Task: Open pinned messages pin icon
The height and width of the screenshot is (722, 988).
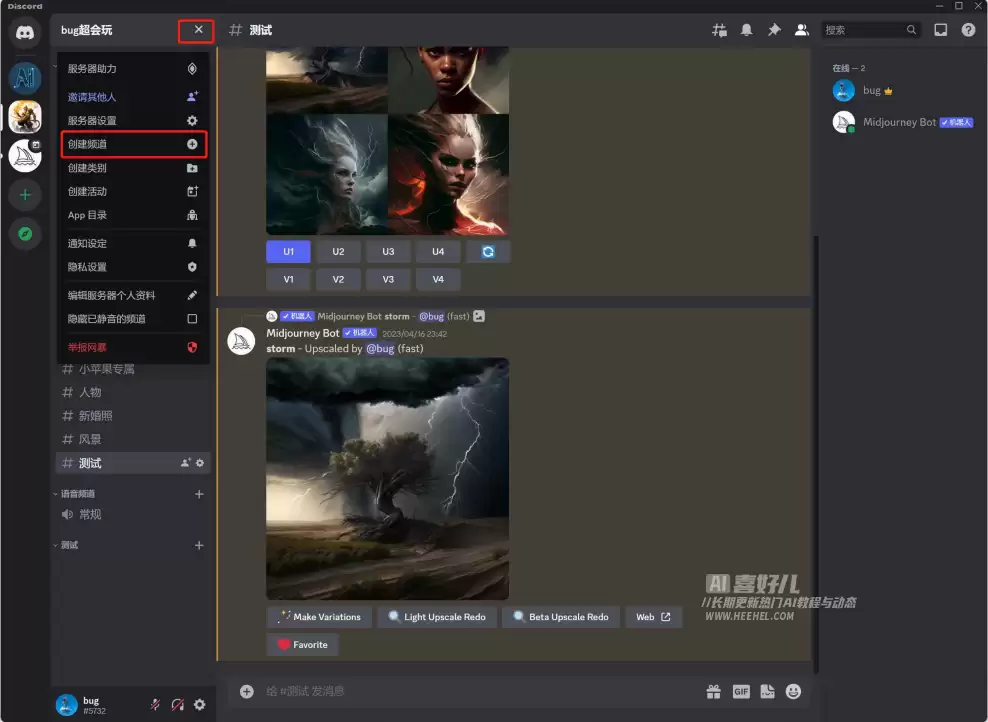Action: pyautogui.click(x=774, y=30)
